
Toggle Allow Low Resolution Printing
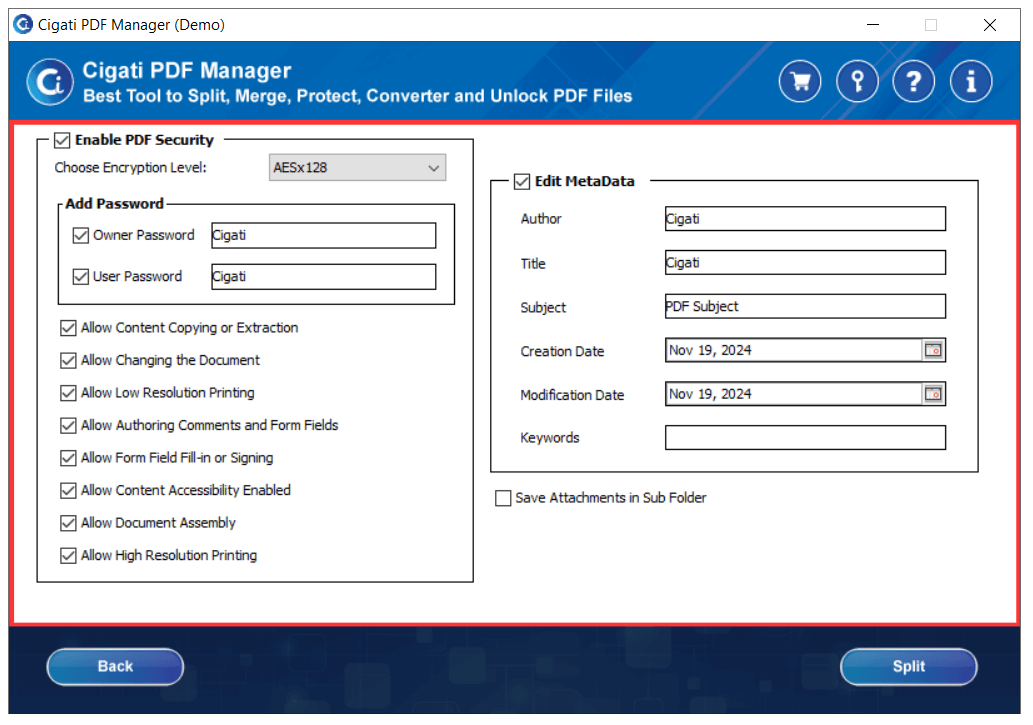coord(68,393)
